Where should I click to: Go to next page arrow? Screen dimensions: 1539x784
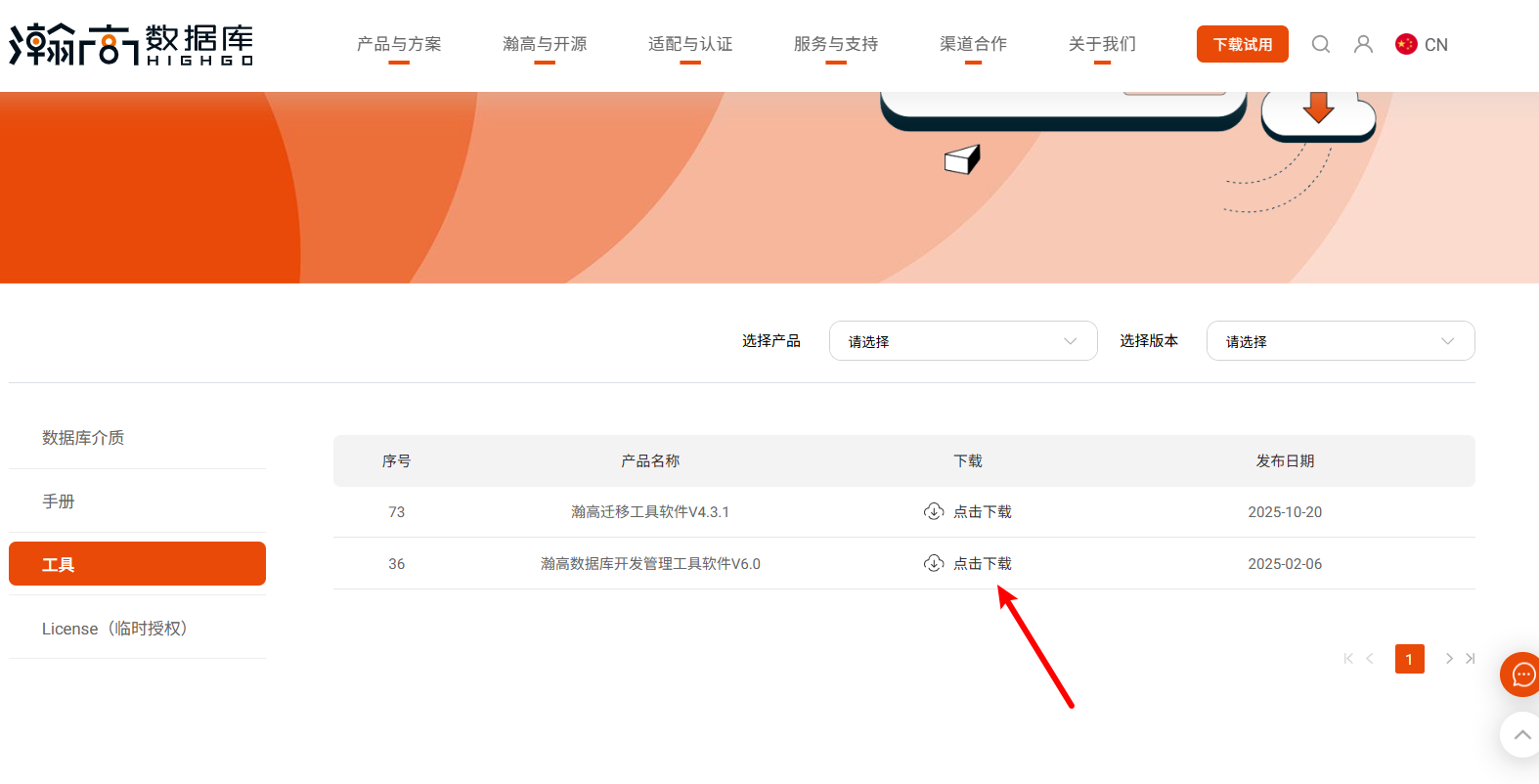coord(1449,659)
